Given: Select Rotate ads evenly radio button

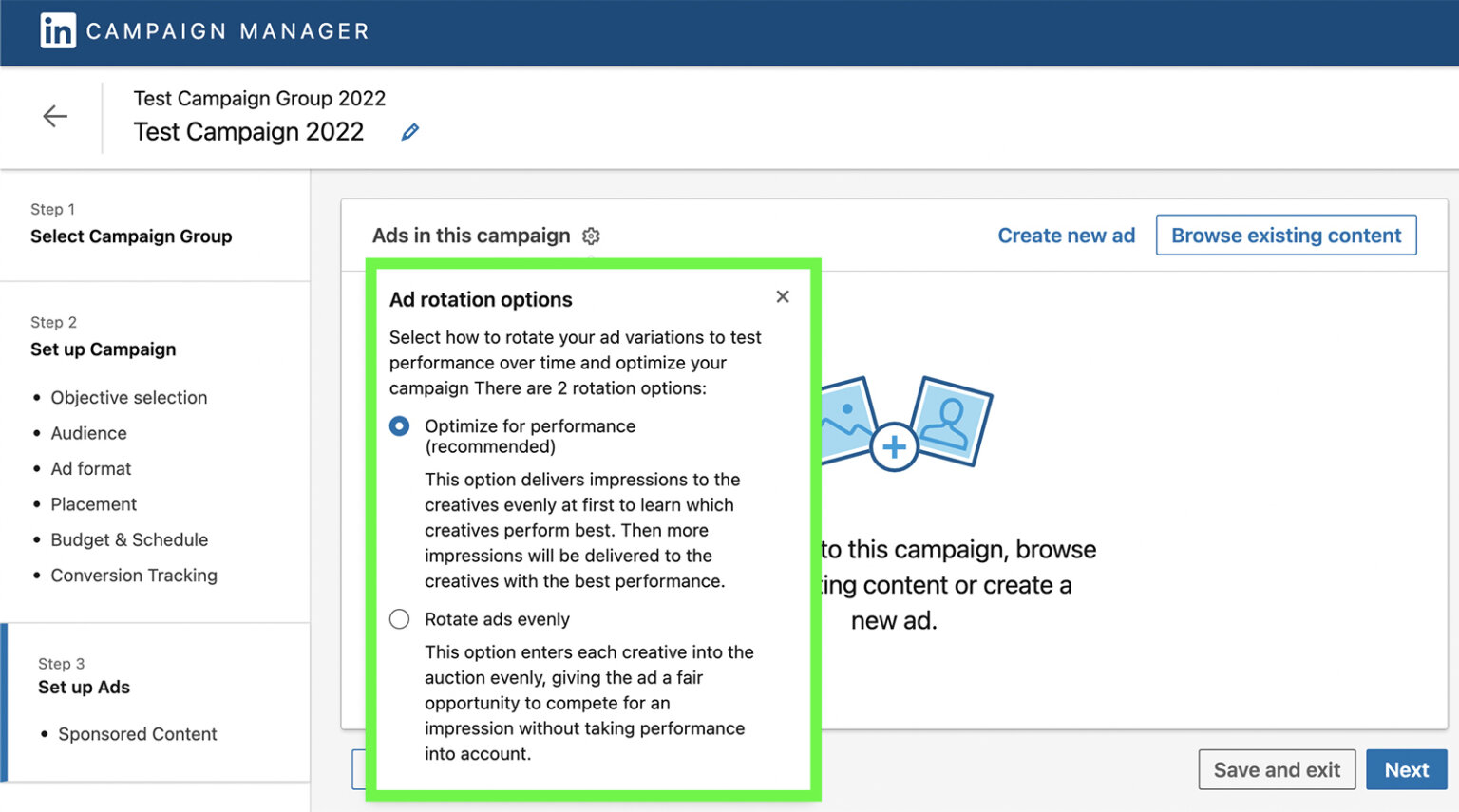Looking at the screenshot, I should point(400,619).
